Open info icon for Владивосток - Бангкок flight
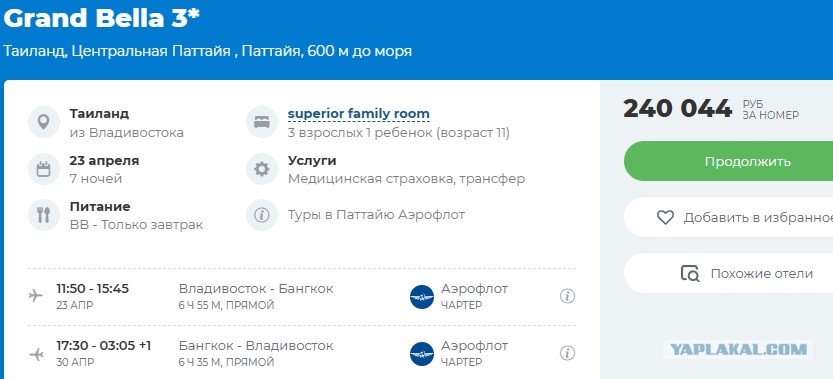The height and width of the screenshot is (379, 833). [567, 296]
